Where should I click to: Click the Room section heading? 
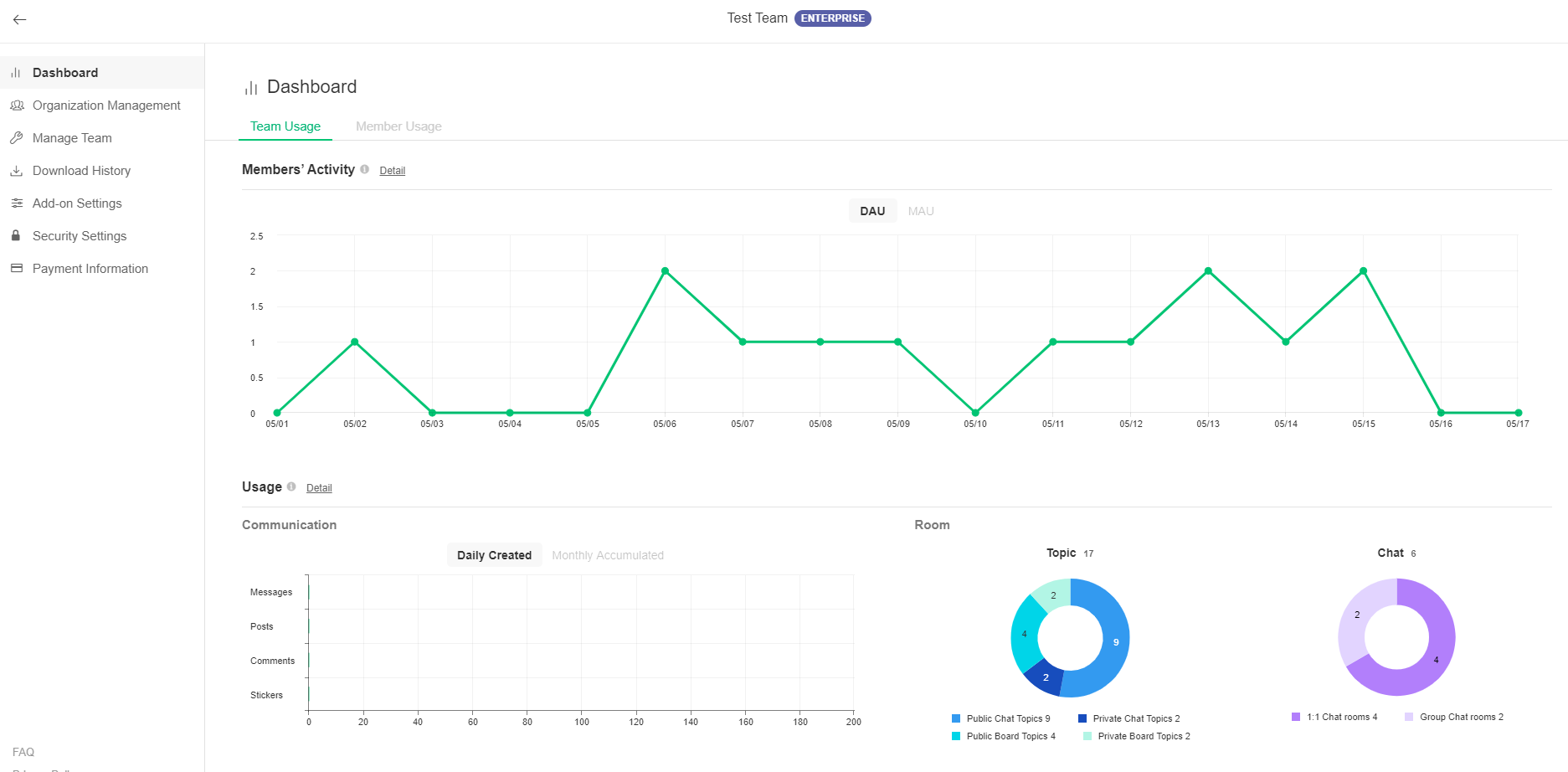(932, 525)
